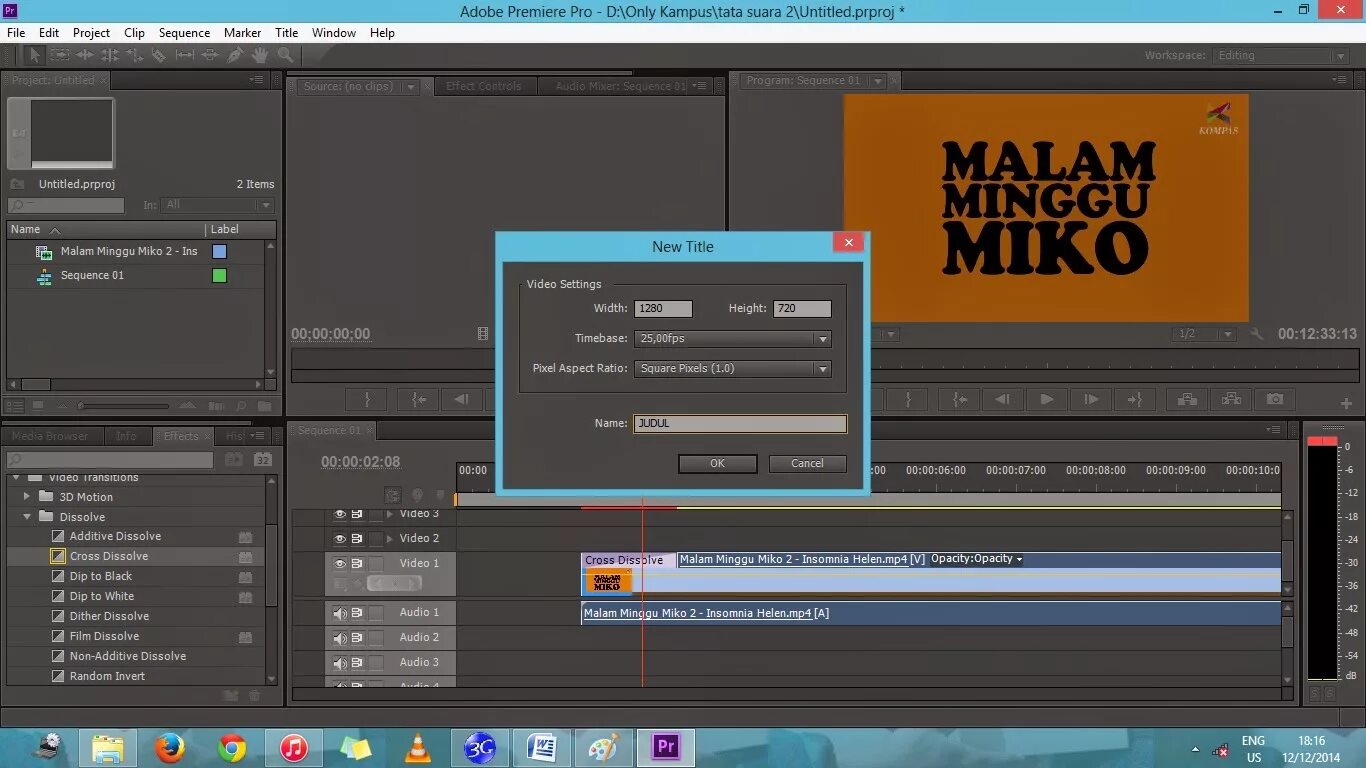Expand the Video 3 track

pos(390,514)
